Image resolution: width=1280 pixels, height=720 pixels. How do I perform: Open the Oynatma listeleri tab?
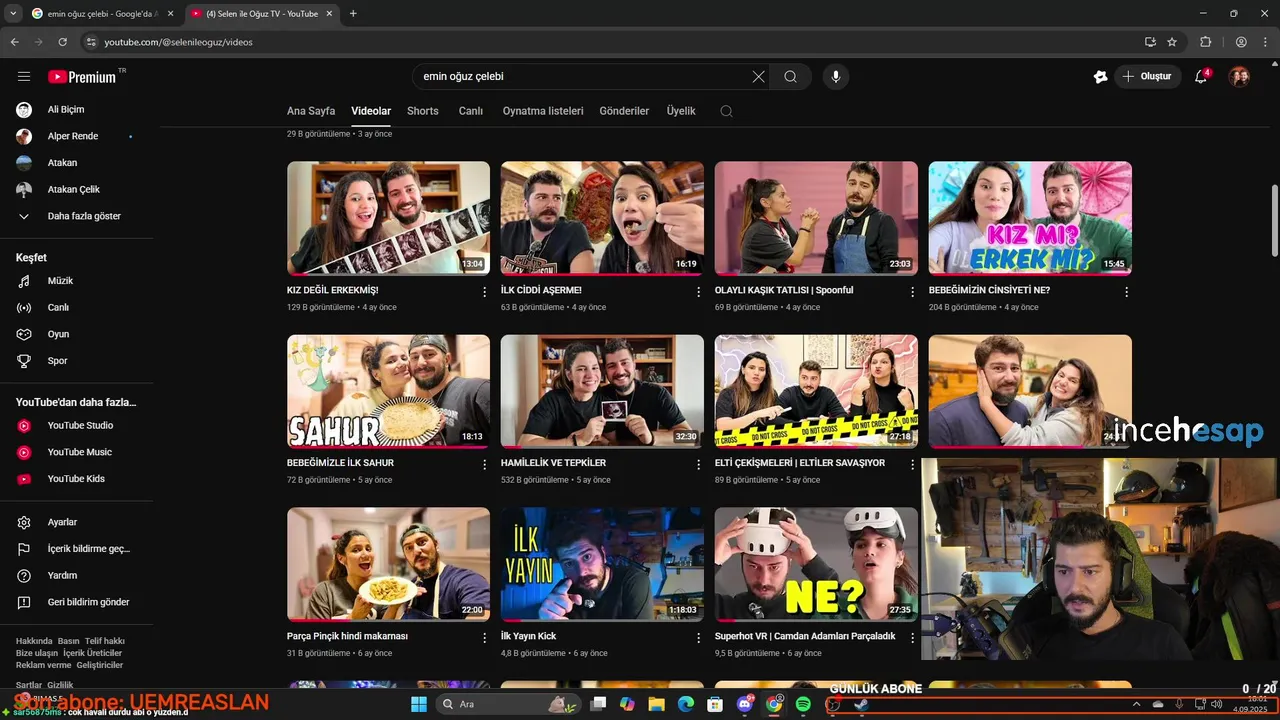tap(543, 111)
